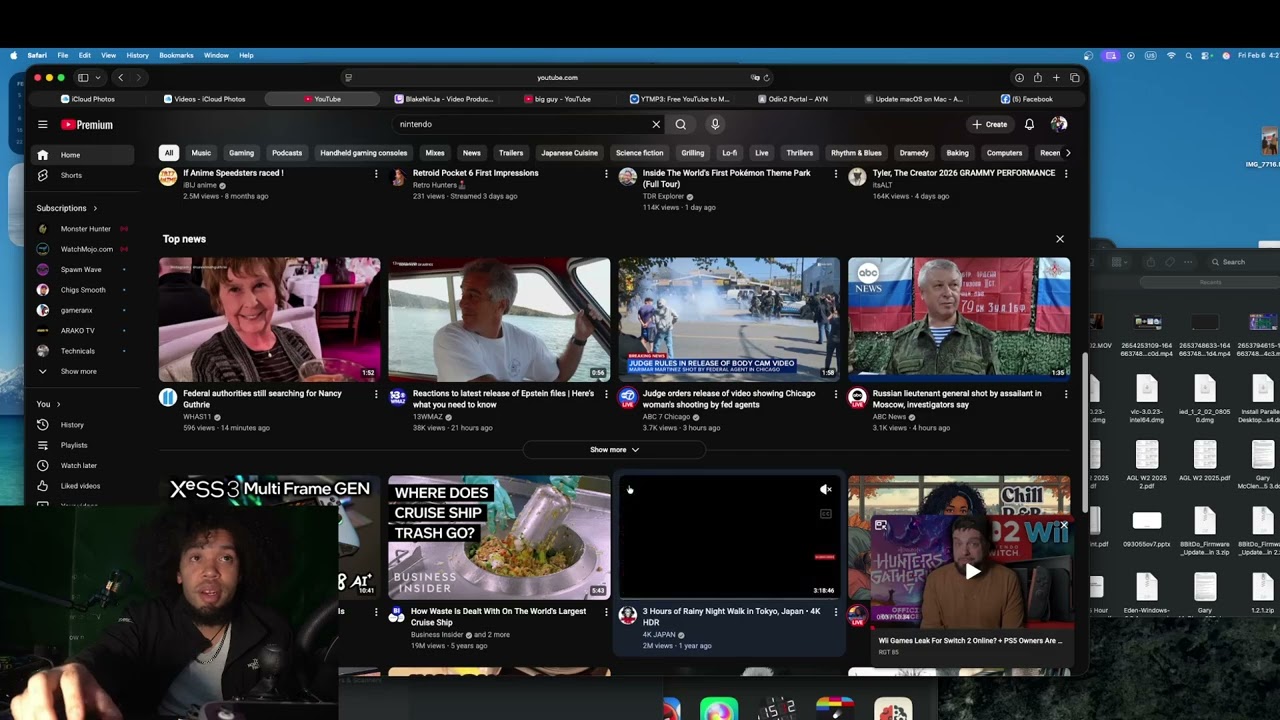Toggle the Safari sidebar
The height and width of the screenshot is (720, 1280).
(x=83, y=77)
